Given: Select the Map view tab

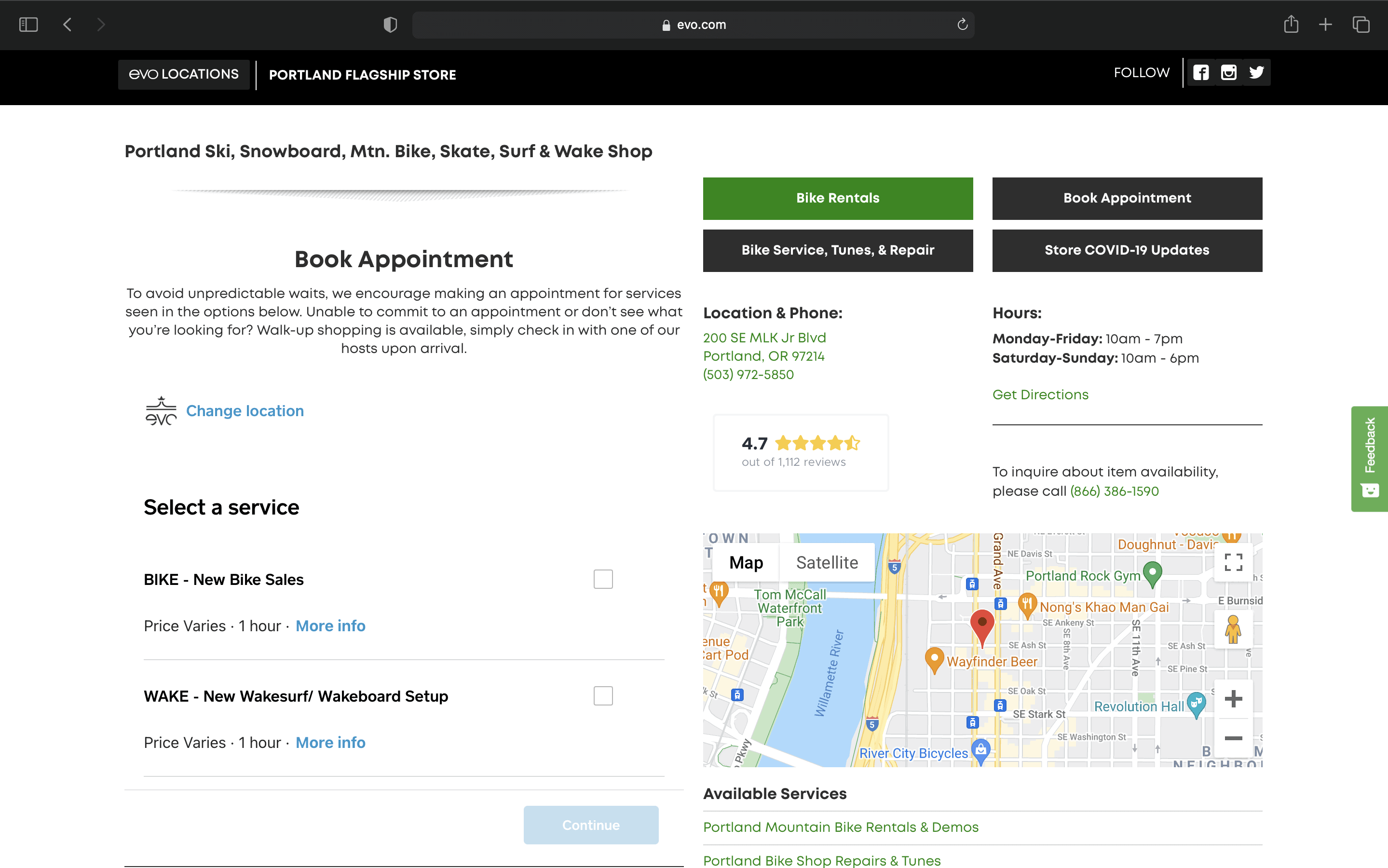Looking at the screenshot, I should (x=746, y=563).
